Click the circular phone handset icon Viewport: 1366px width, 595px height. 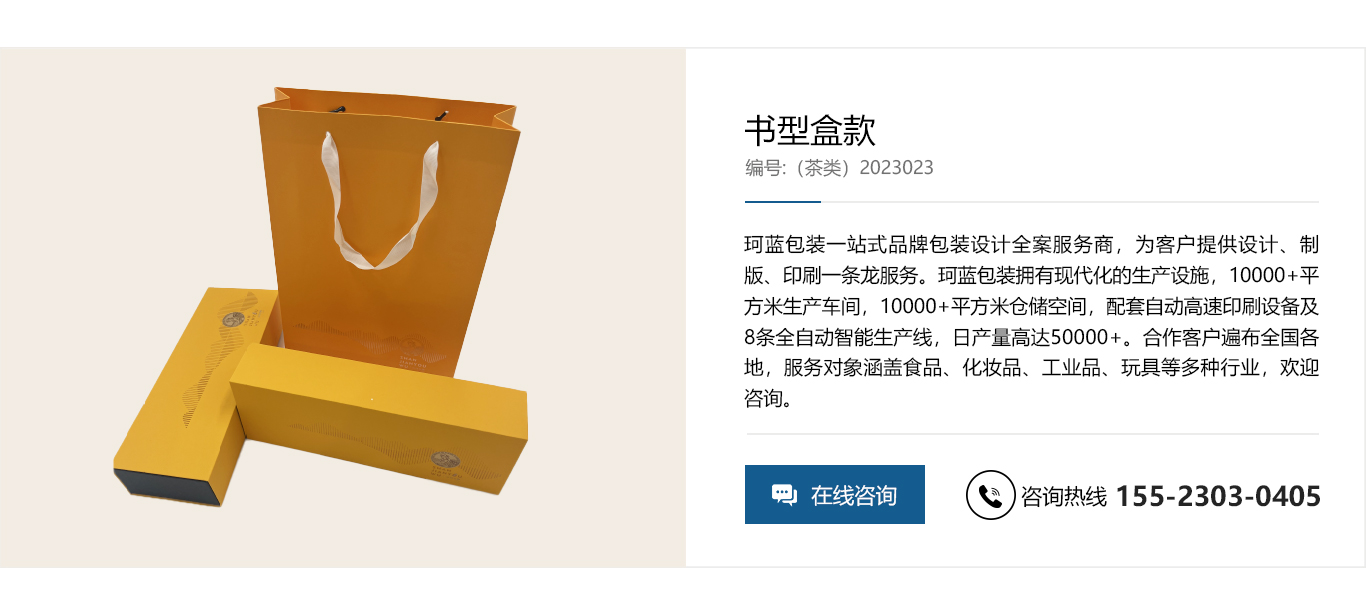pyautogui.click(x=990, y=495)
